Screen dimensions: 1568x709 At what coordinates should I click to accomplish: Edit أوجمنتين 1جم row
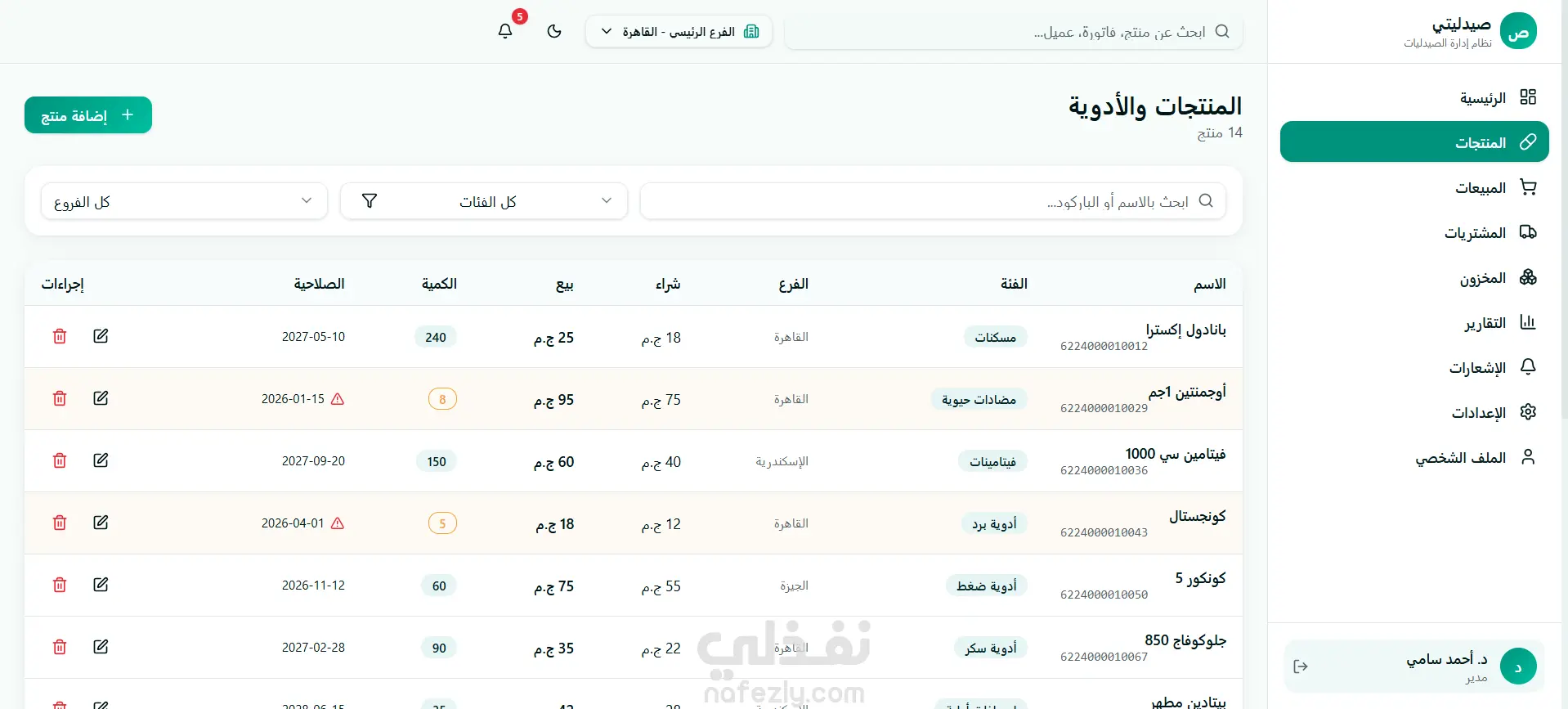[x=101, y=398]
